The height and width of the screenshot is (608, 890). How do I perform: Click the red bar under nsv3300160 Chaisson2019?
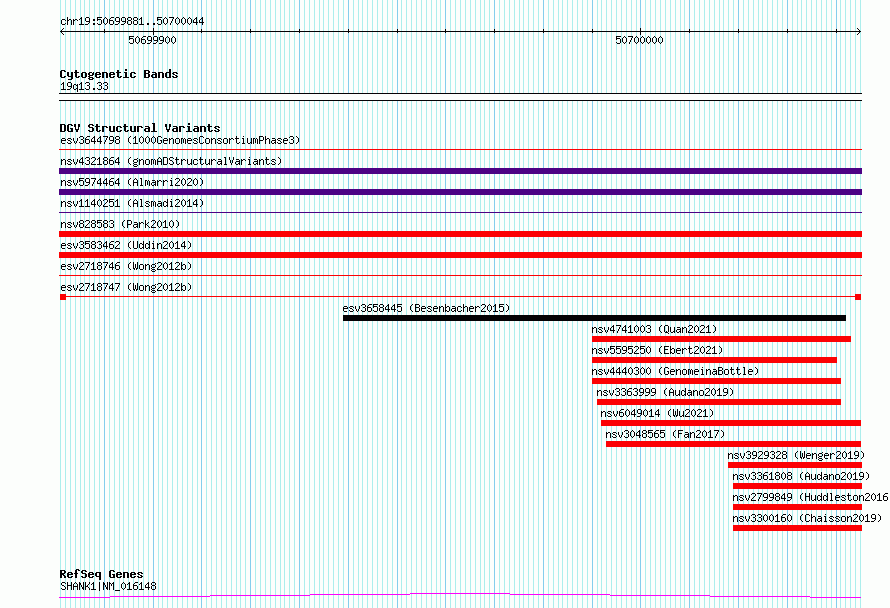click(x=797, y=528)
